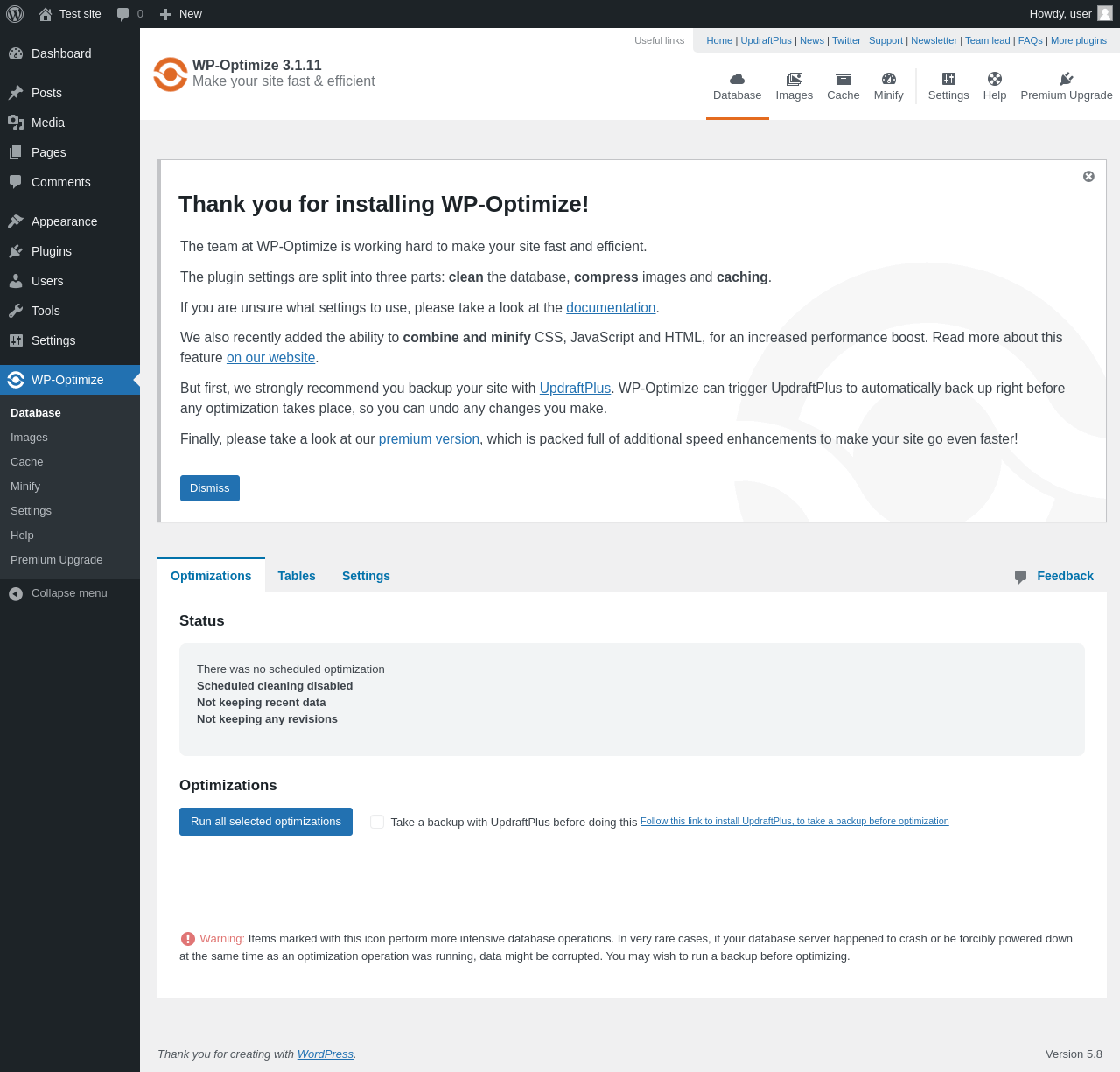Open the Help lifebuoy icon tab
This screenshot has height=1072, width=1120.
tap(995, 79)
